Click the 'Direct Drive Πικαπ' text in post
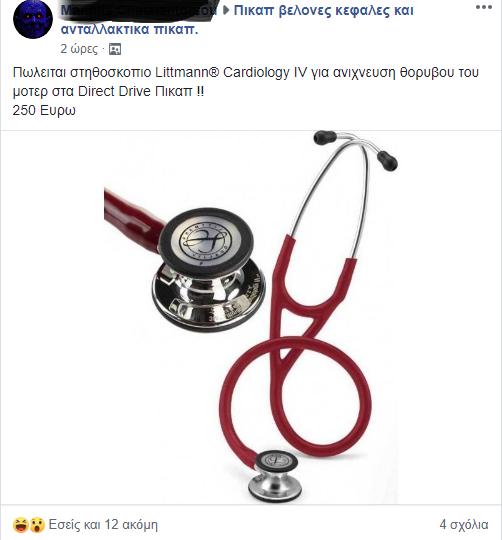502x540 pixels. coord(135,92)
